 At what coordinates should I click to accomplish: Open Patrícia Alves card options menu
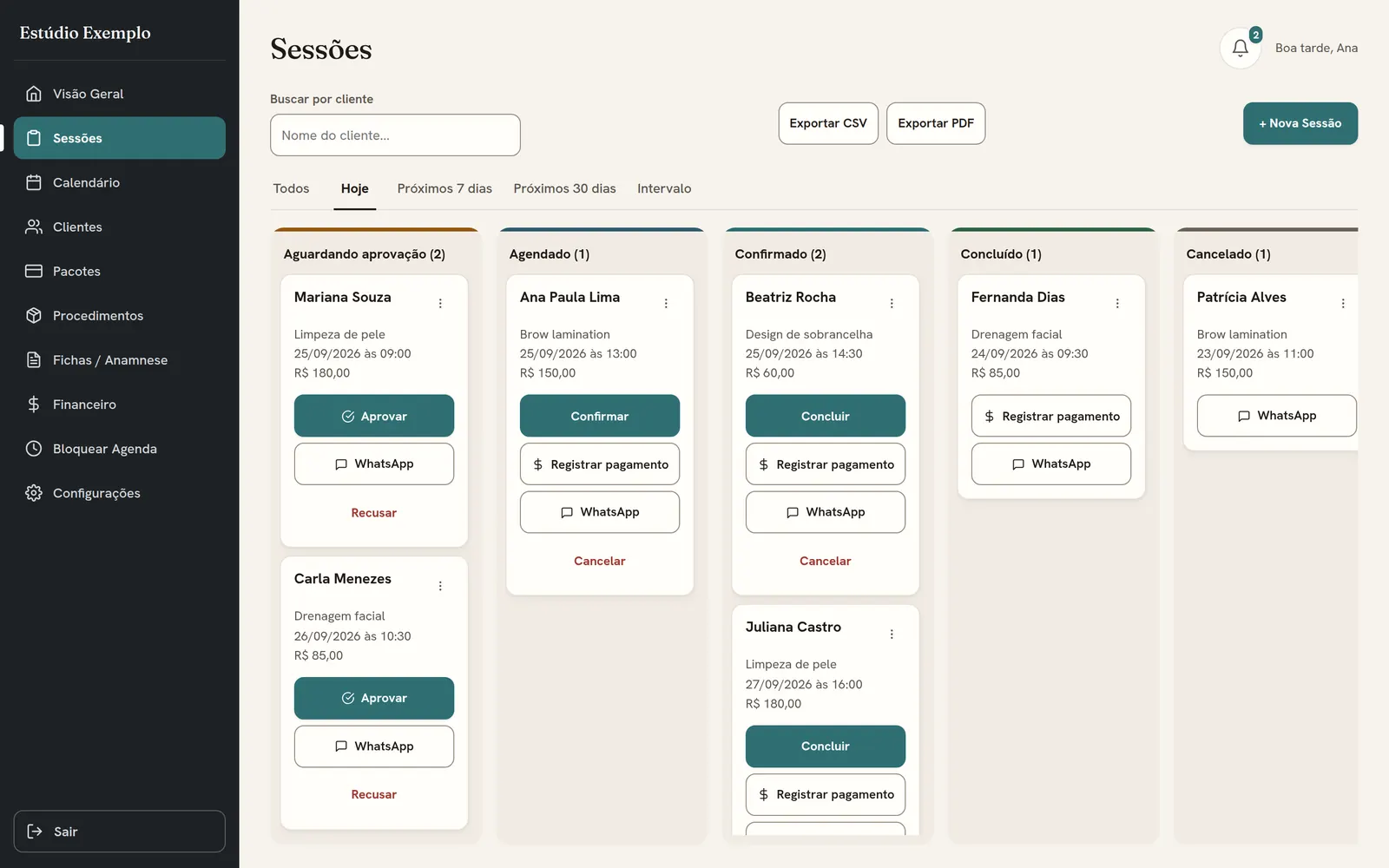point(1343,303)
